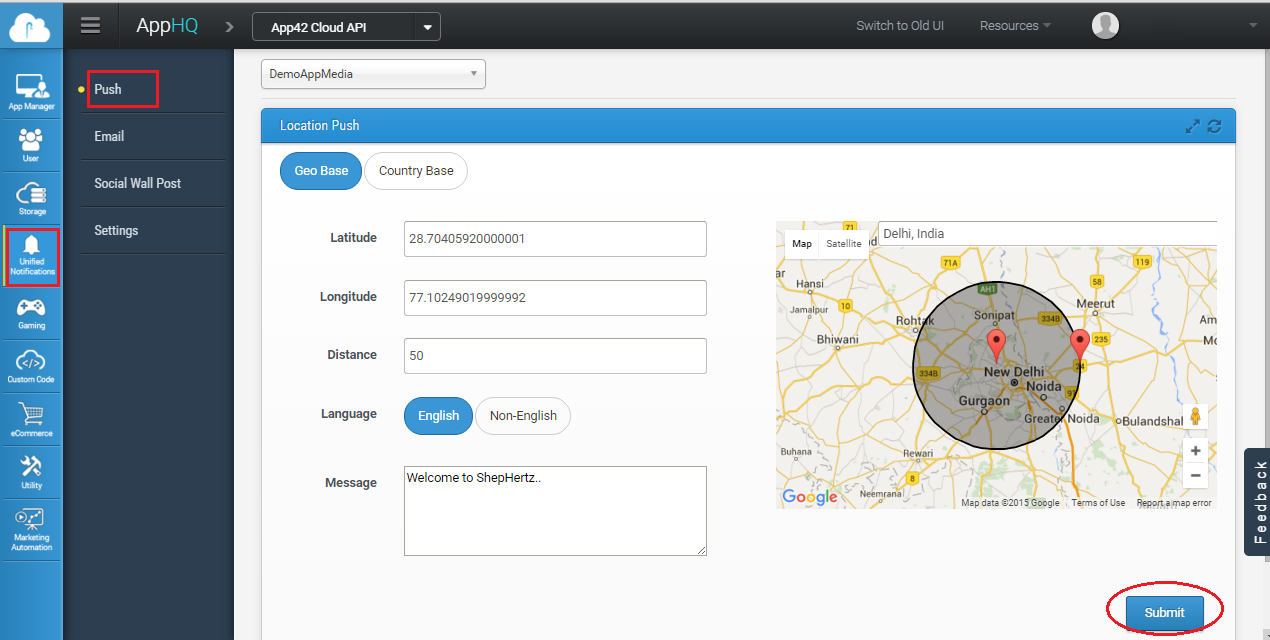
Task: Expand the DemoAppMedia app selector
Action: 373,74
